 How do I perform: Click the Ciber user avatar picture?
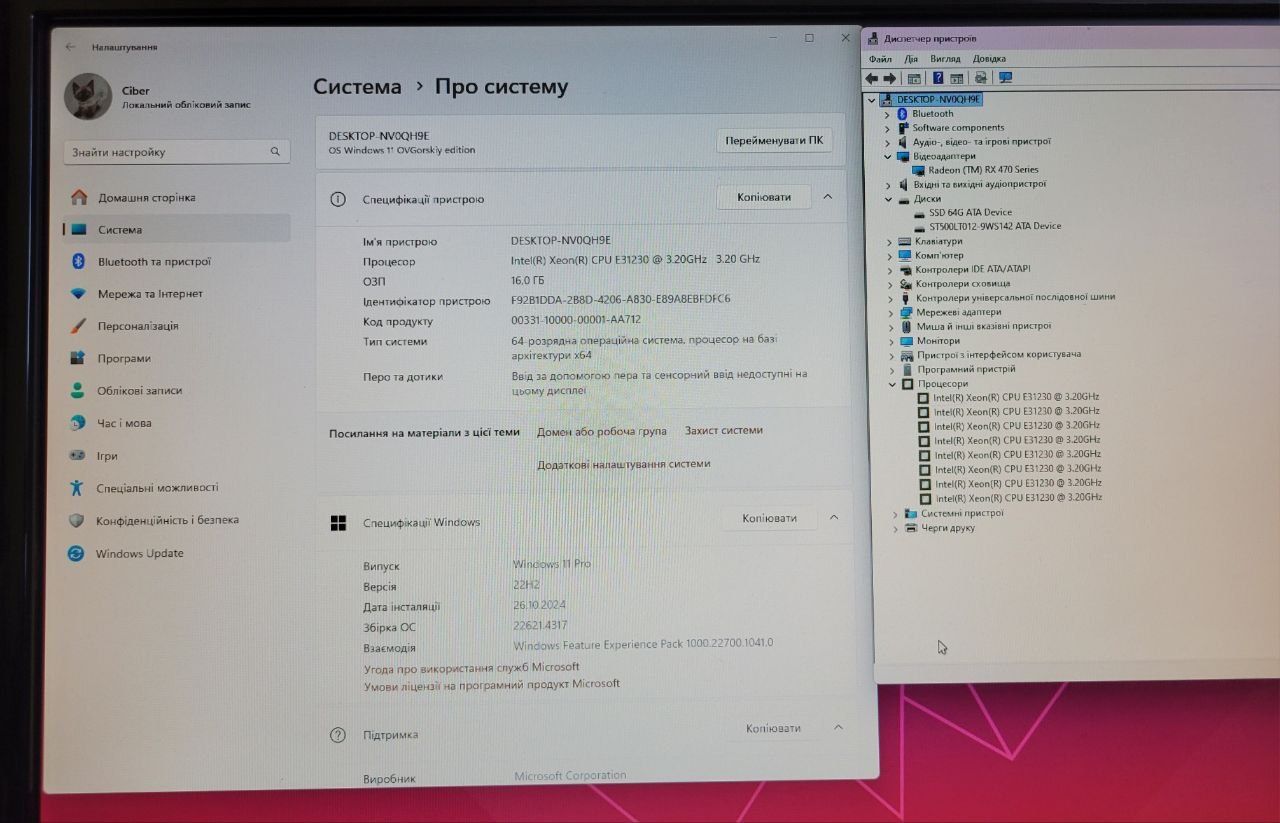(x=88, y=96)
